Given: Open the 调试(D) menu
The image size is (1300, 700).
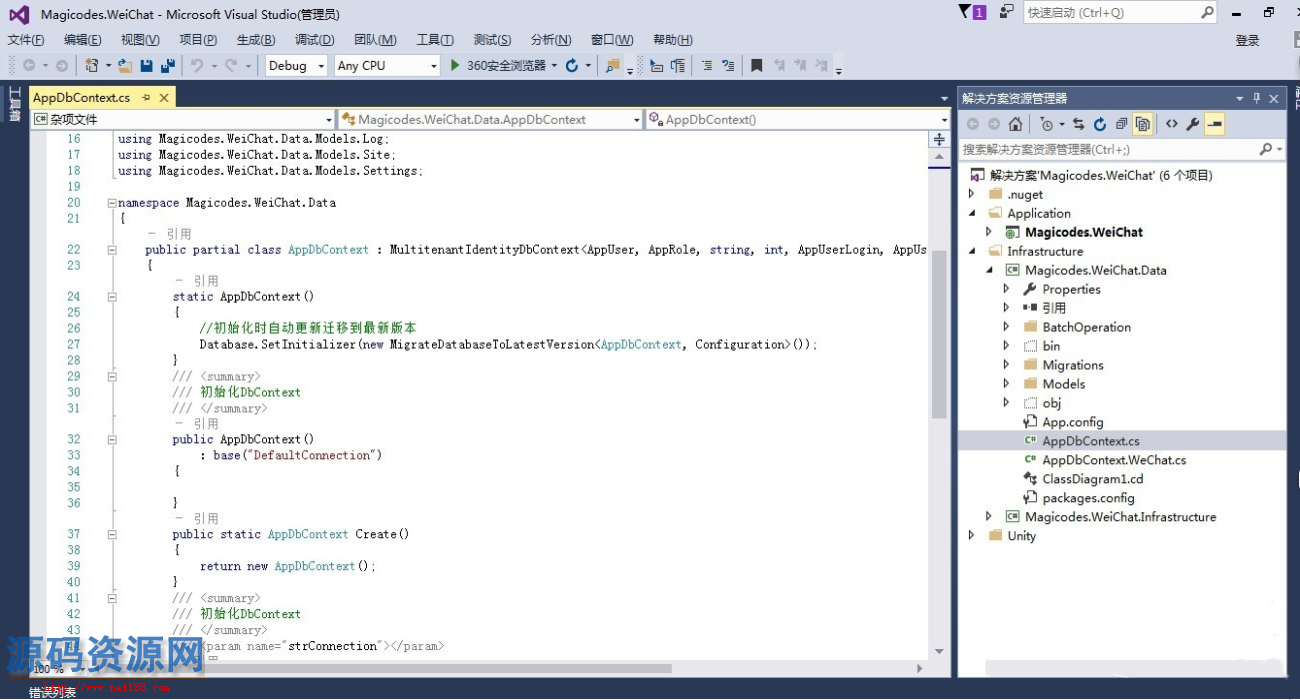Looking at the screenshot, I should tap(315, 40).
